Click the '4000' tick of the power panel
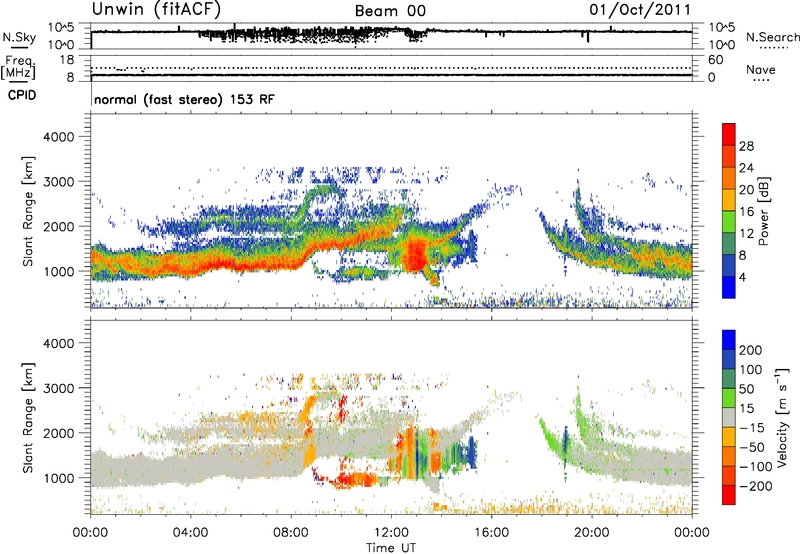Image resolution: width=800 pixels, height=554 pixels. coord(59,137)
